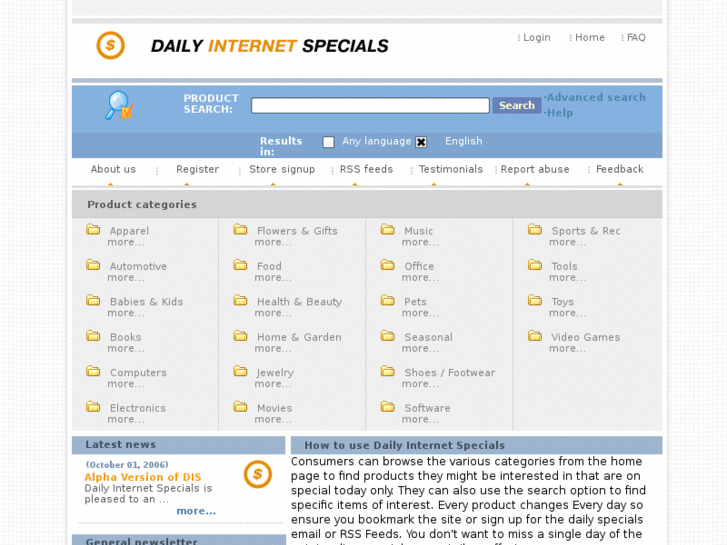Open the Report abuse menu item
This screenshot has width=727, height=545.
point(535,169)
